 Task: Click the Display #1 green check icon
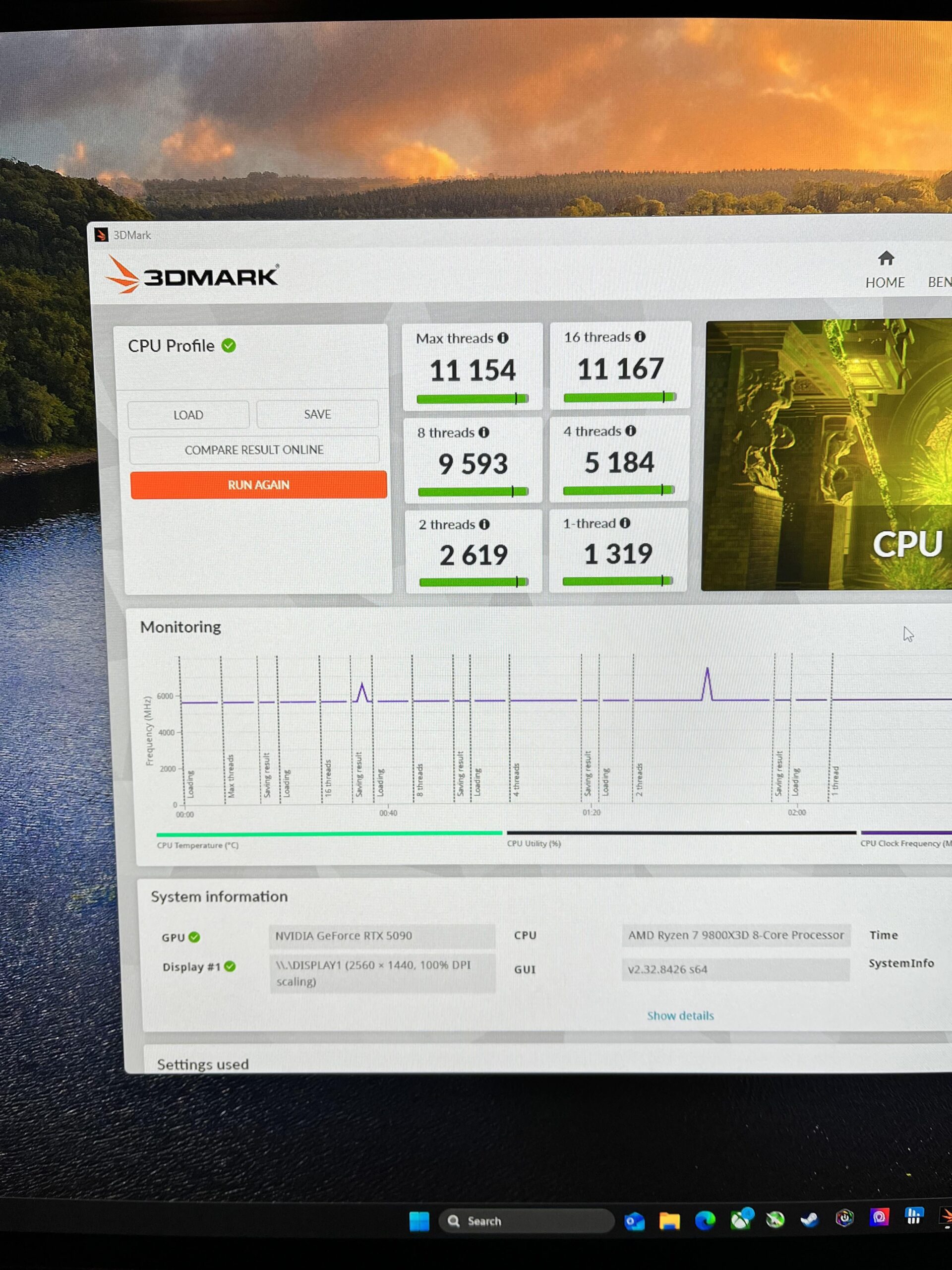pyautogui.click(x=230, y=966)
